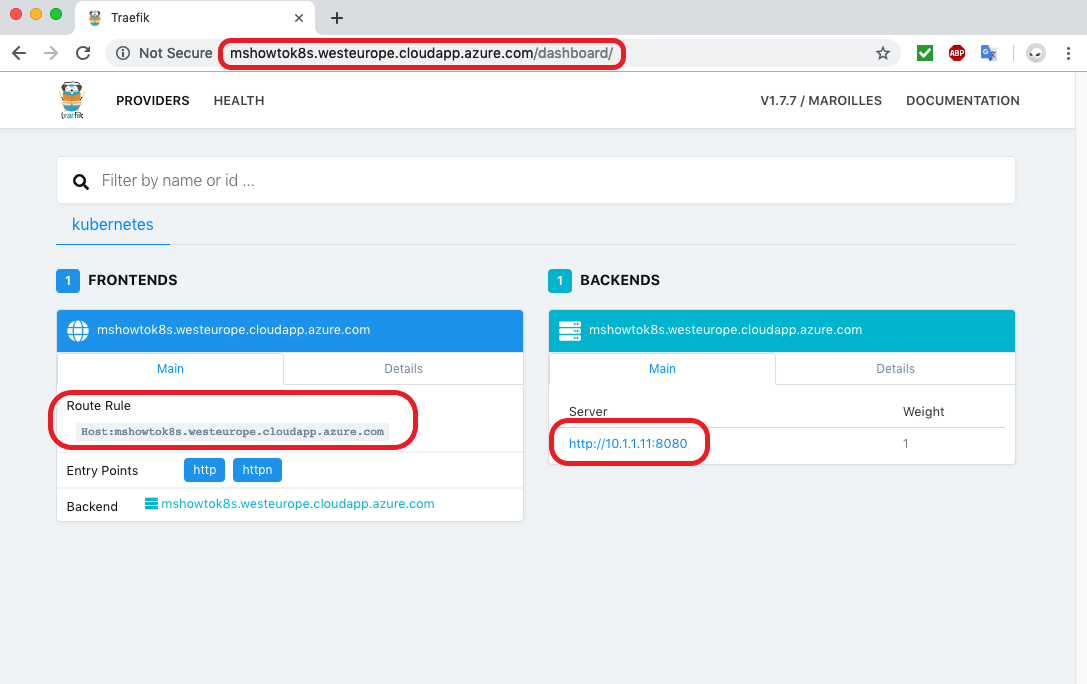Close the Traefik browser tab
Image resolution: width=1087 pixels, height=684 pixels.
tap(299, 18)
